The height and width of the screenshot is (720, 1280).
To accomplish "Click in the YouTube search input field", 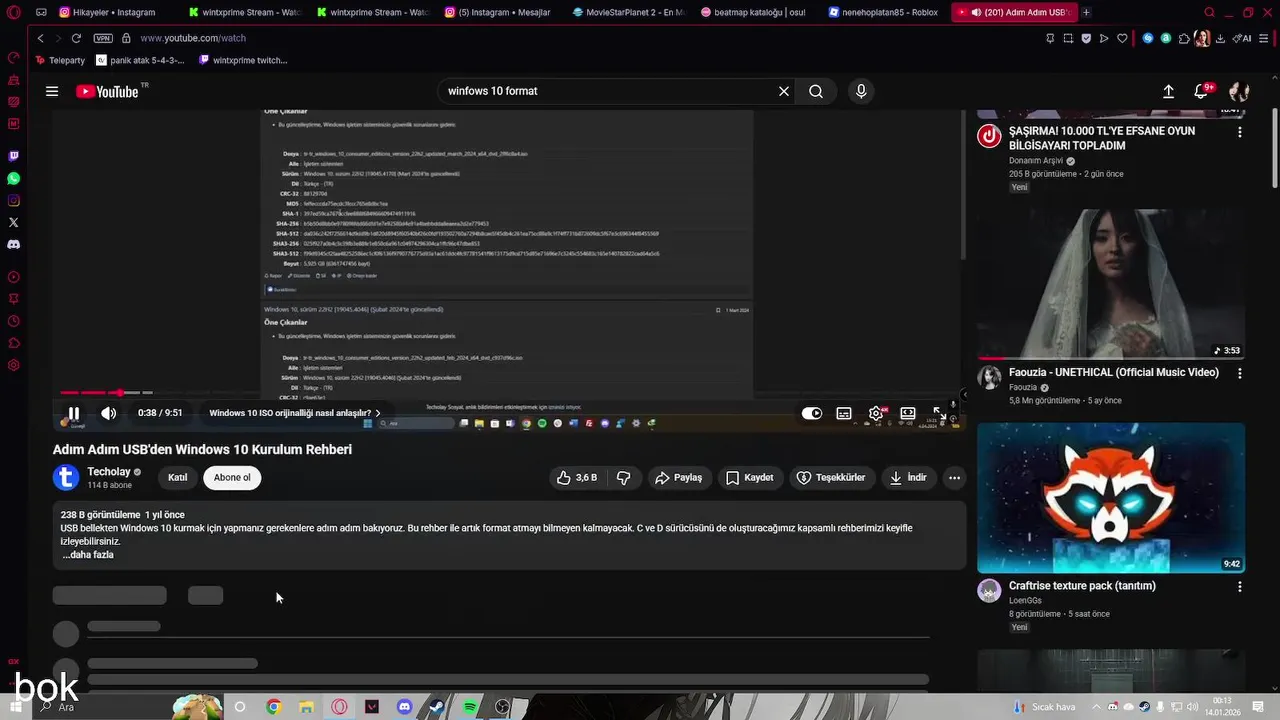I will tap(608, 91).
